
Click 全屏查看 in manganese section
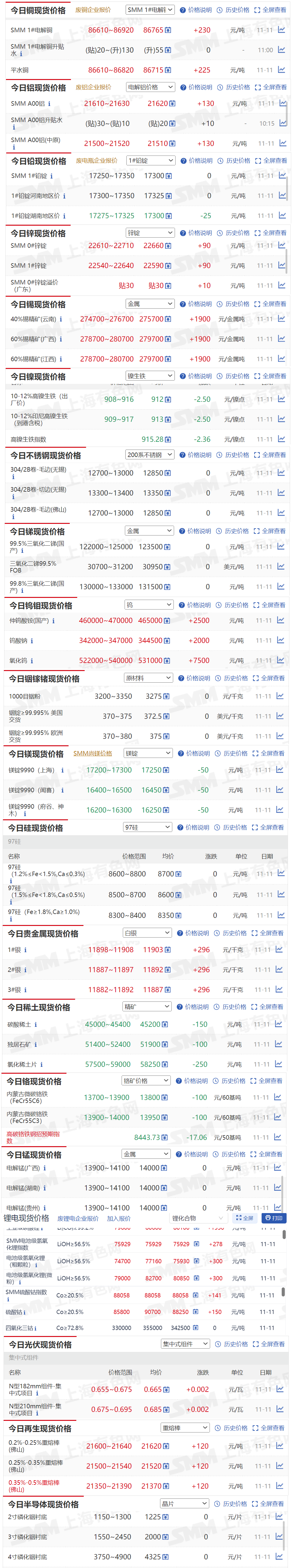click(267, 1153)
